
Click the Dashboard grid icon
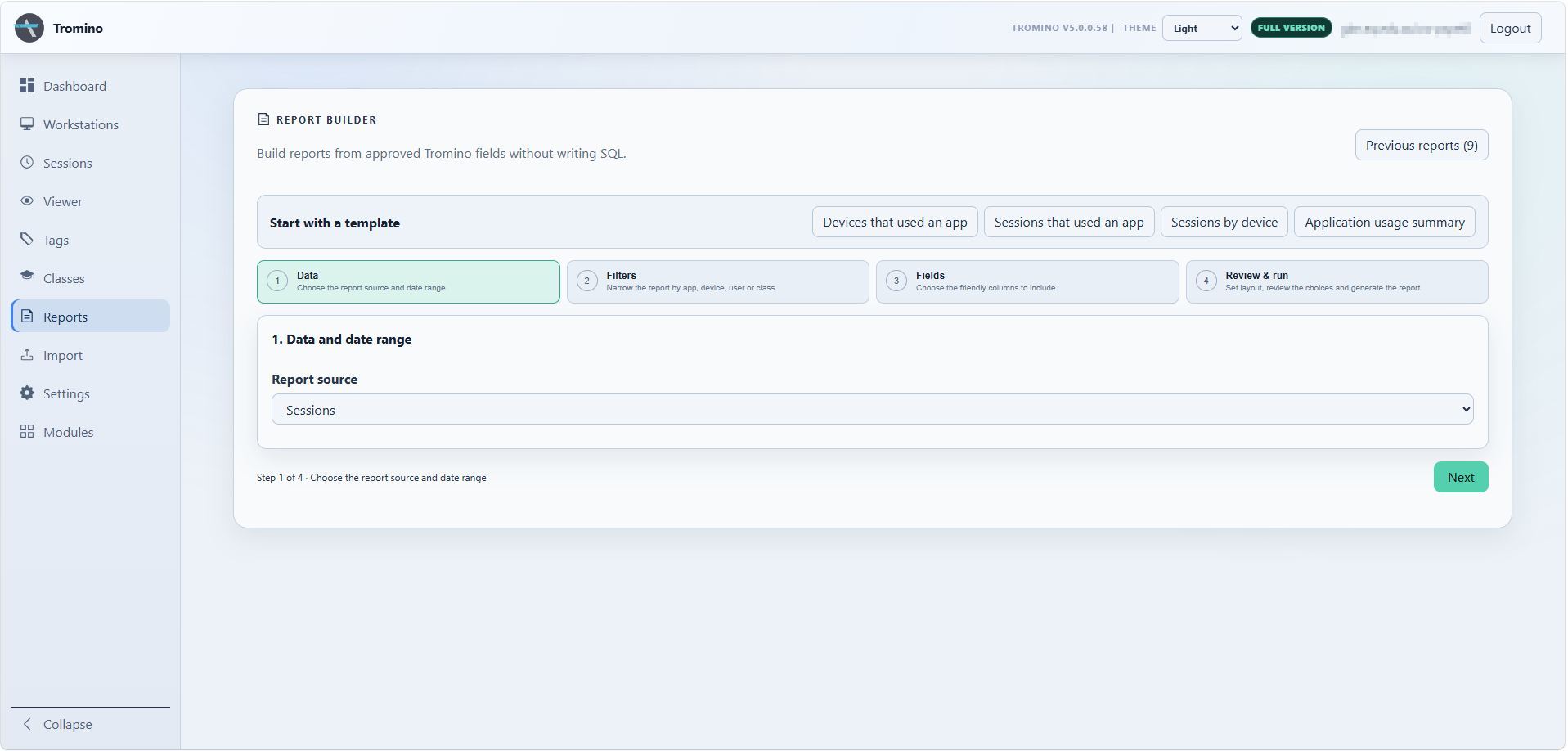27,86
